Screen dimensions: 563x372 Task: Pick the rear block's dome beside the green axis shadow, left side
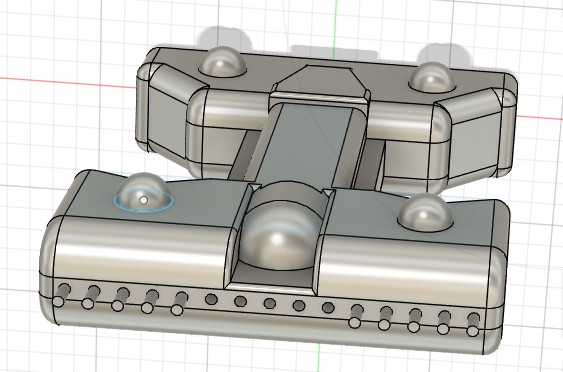point(223,61)
